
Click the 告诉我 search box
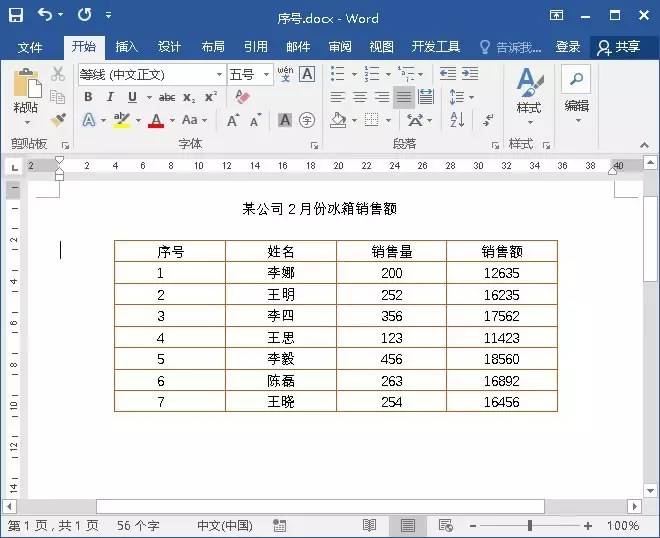[x=511, y=47]
